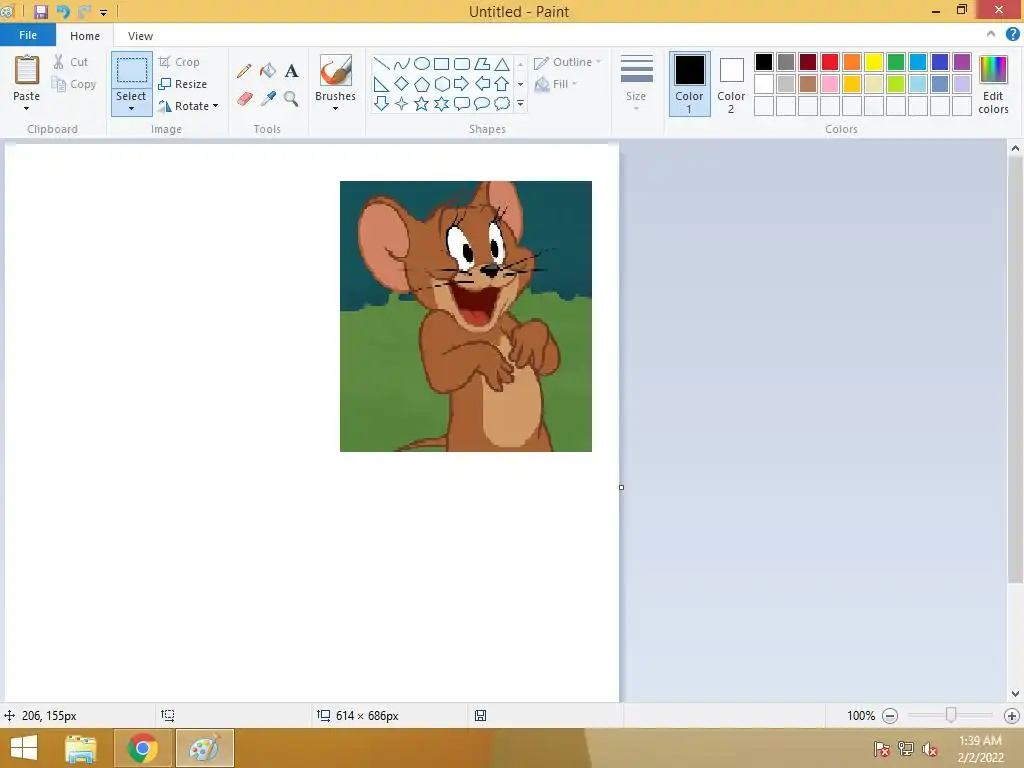1024x768 pixels.
Task: Open the File menu
Action: click(x=28, y=35)
